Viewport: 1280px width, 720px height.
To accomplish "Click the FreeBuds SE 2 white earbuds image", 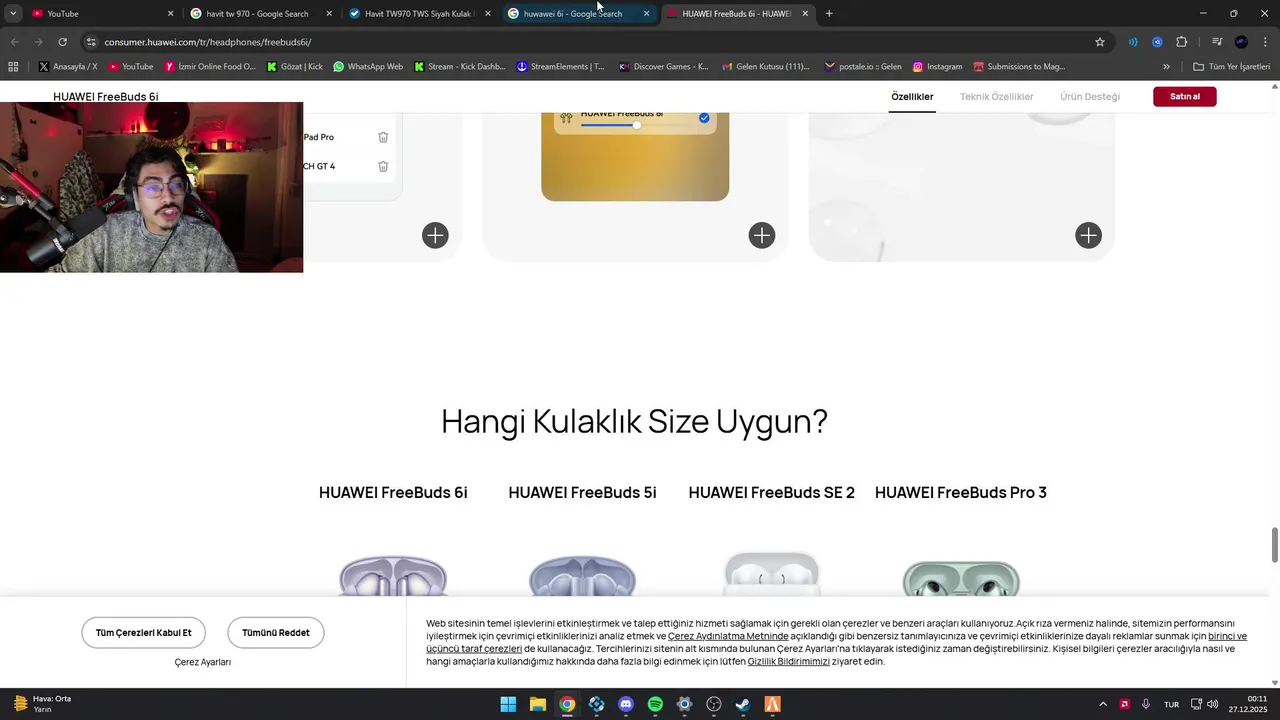I will point(772,575).
